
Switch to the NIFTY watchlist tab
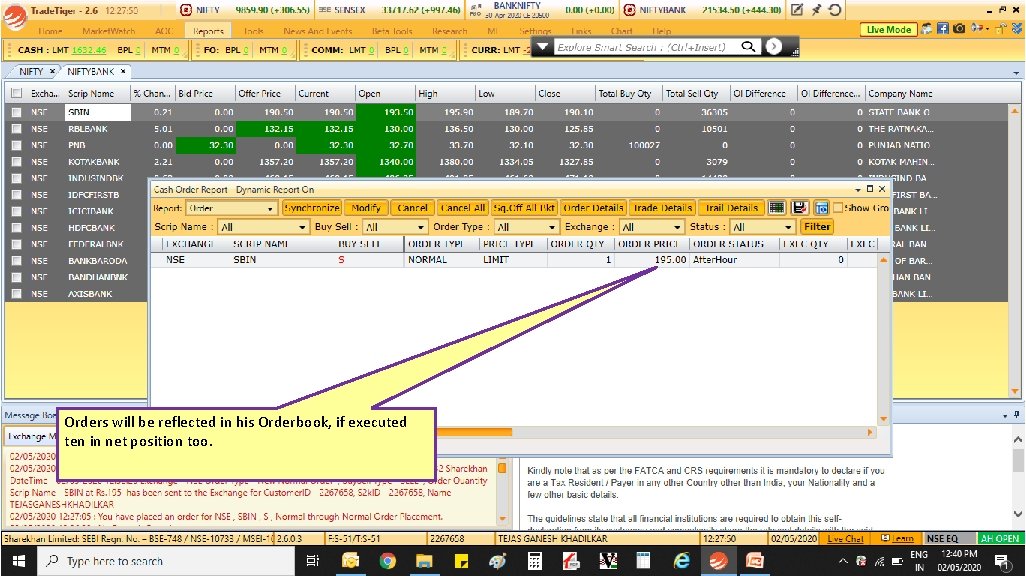coord(30,71)
